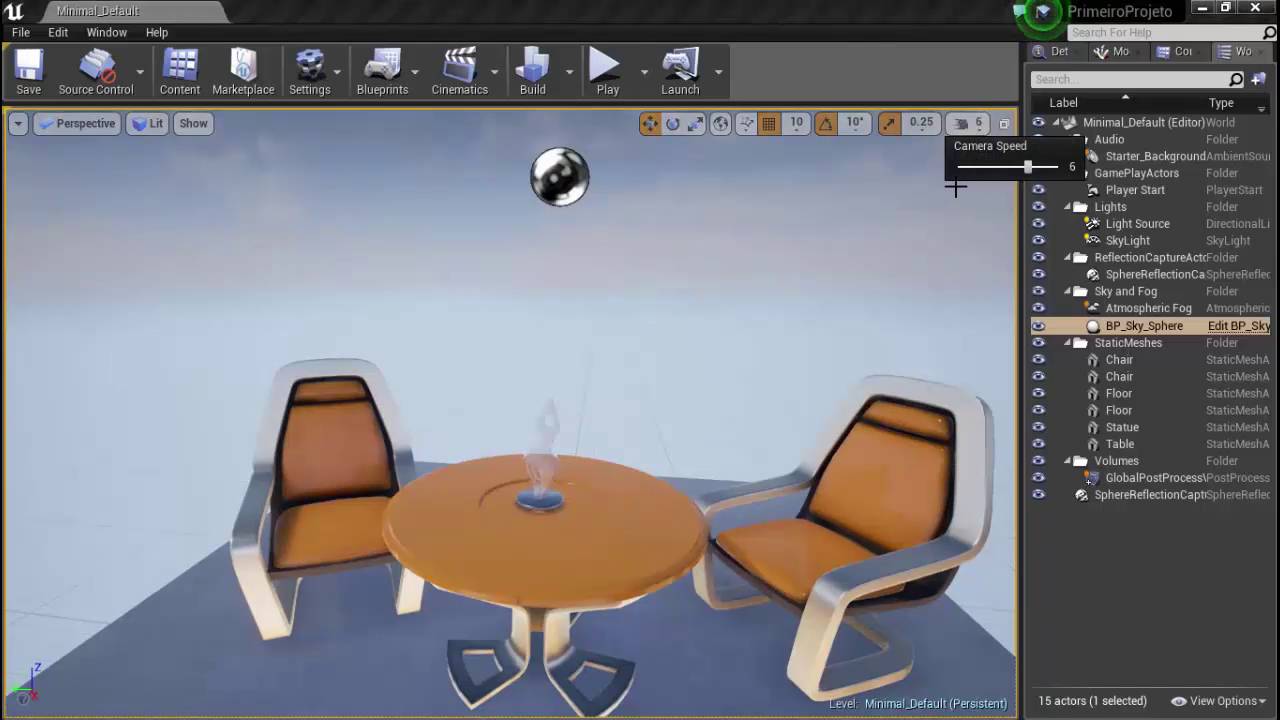Click the search magnifier in Search For Help
The height and width of the screenshot is (720, 1280).
tap(1270, 33)
